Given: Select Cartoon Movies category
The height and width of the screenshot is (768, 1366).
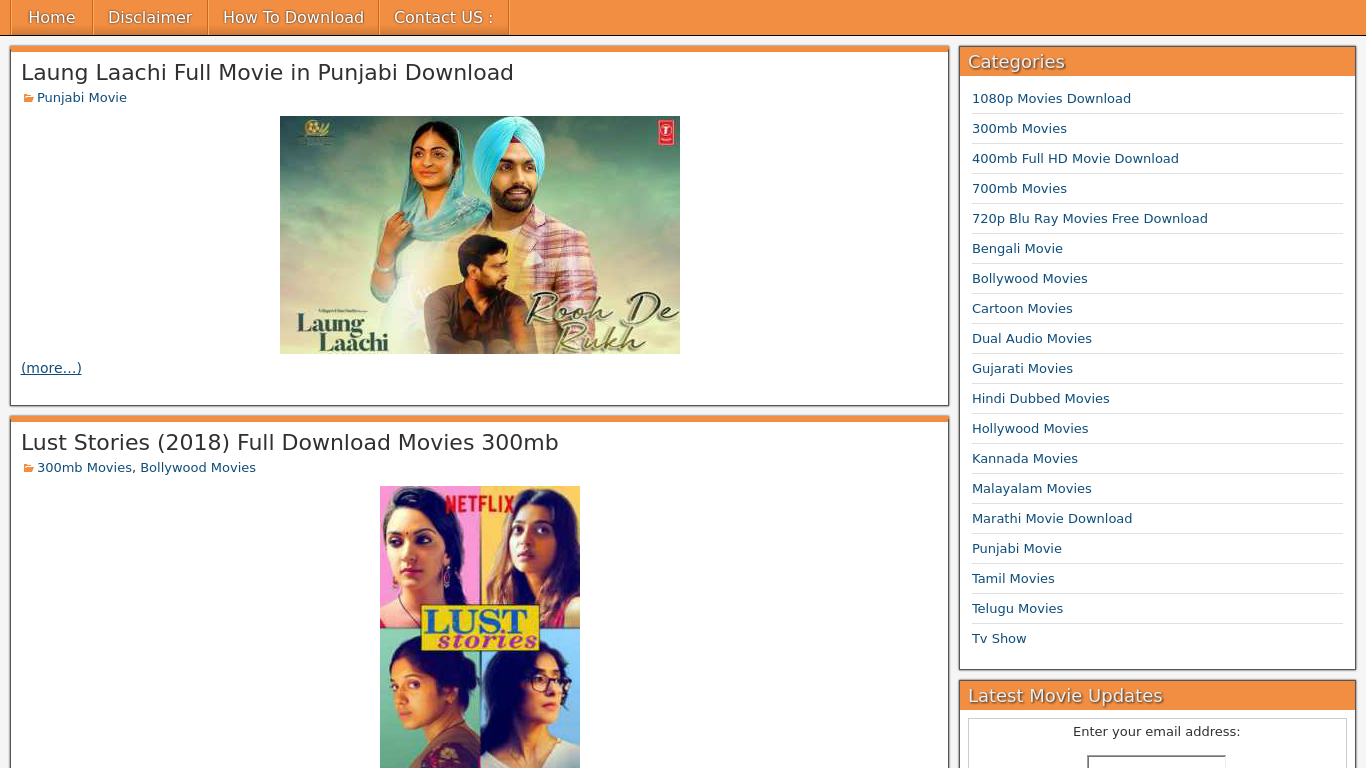Looking at the screenshot, I should tap(1022, 308).
